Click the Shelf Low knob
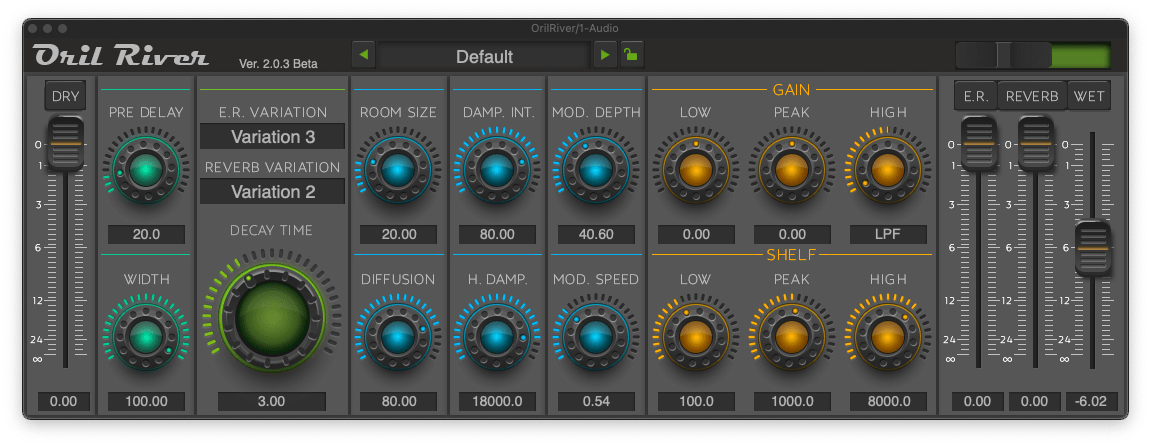Screen dimensions: 1151x446 695,337
